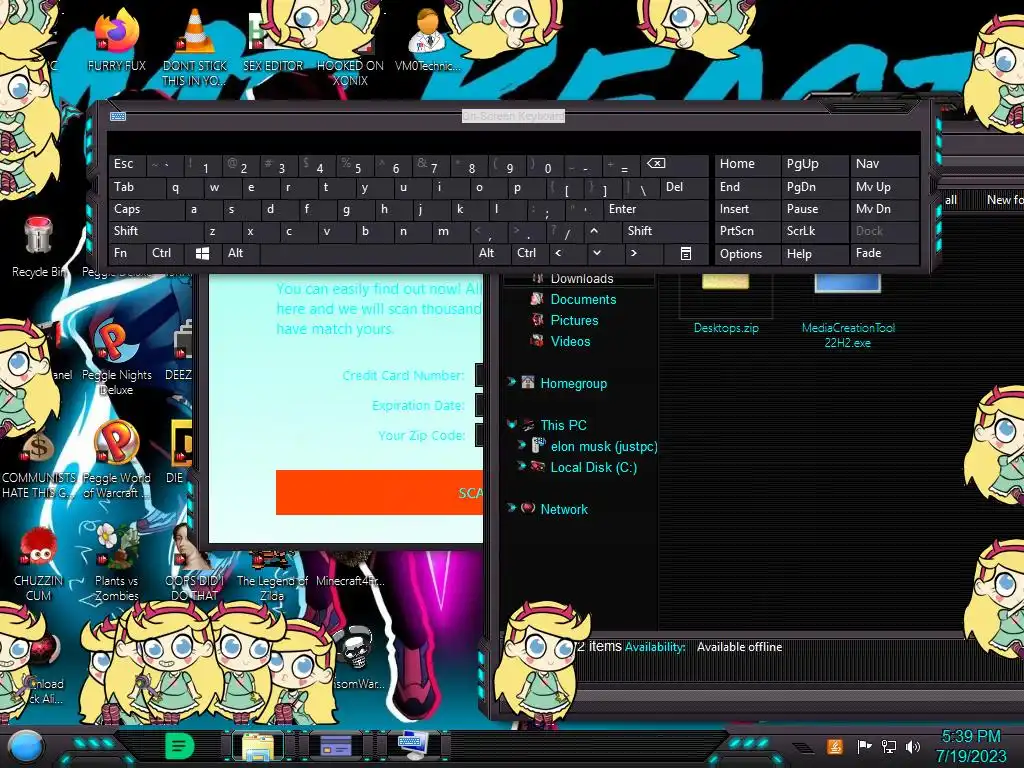Open the SEX EDITOR desktop icon
1024x768 pixels.
(272, 39)
